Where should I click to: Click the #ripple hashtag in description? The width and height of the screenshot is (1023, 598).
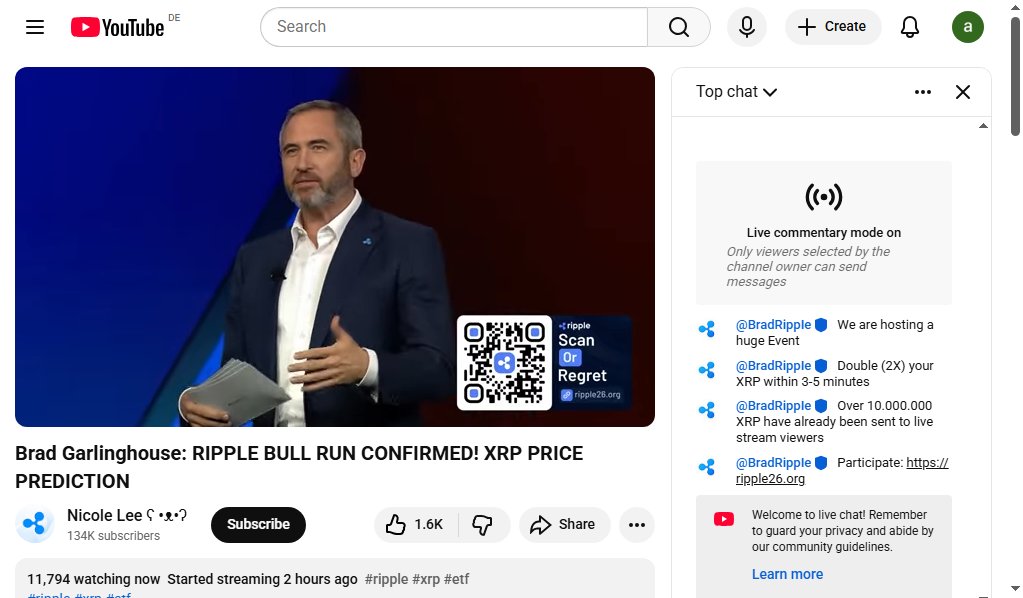(x=386, y=579)
